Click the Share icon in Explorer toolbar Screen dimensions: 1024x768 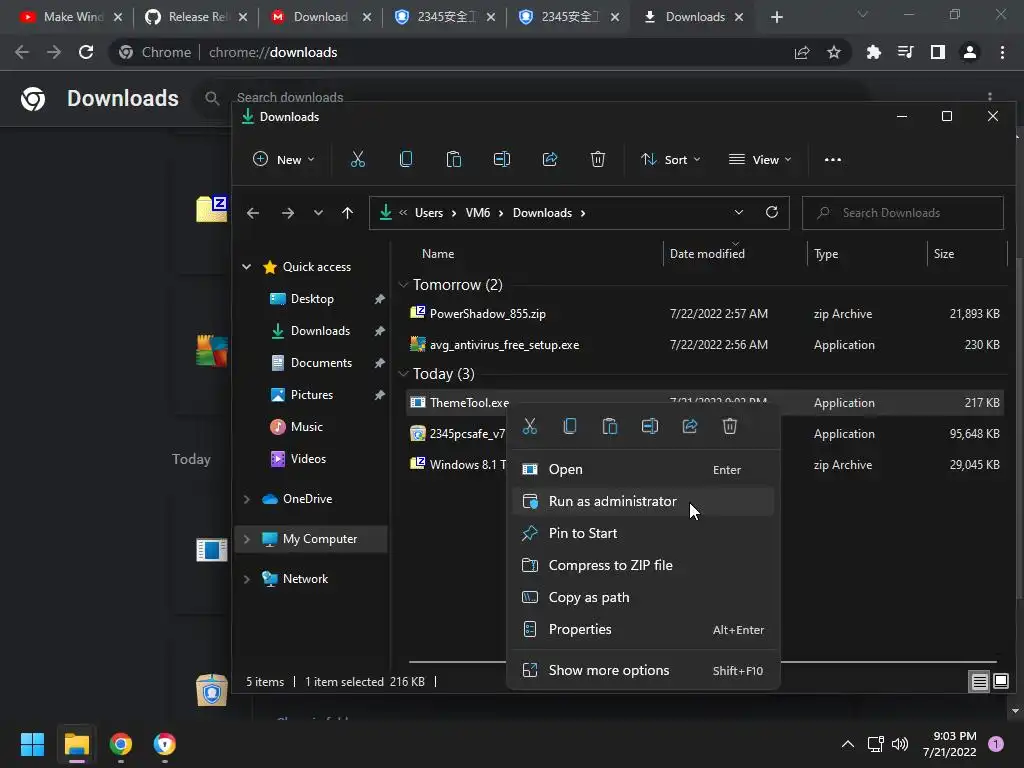(550, 159)
